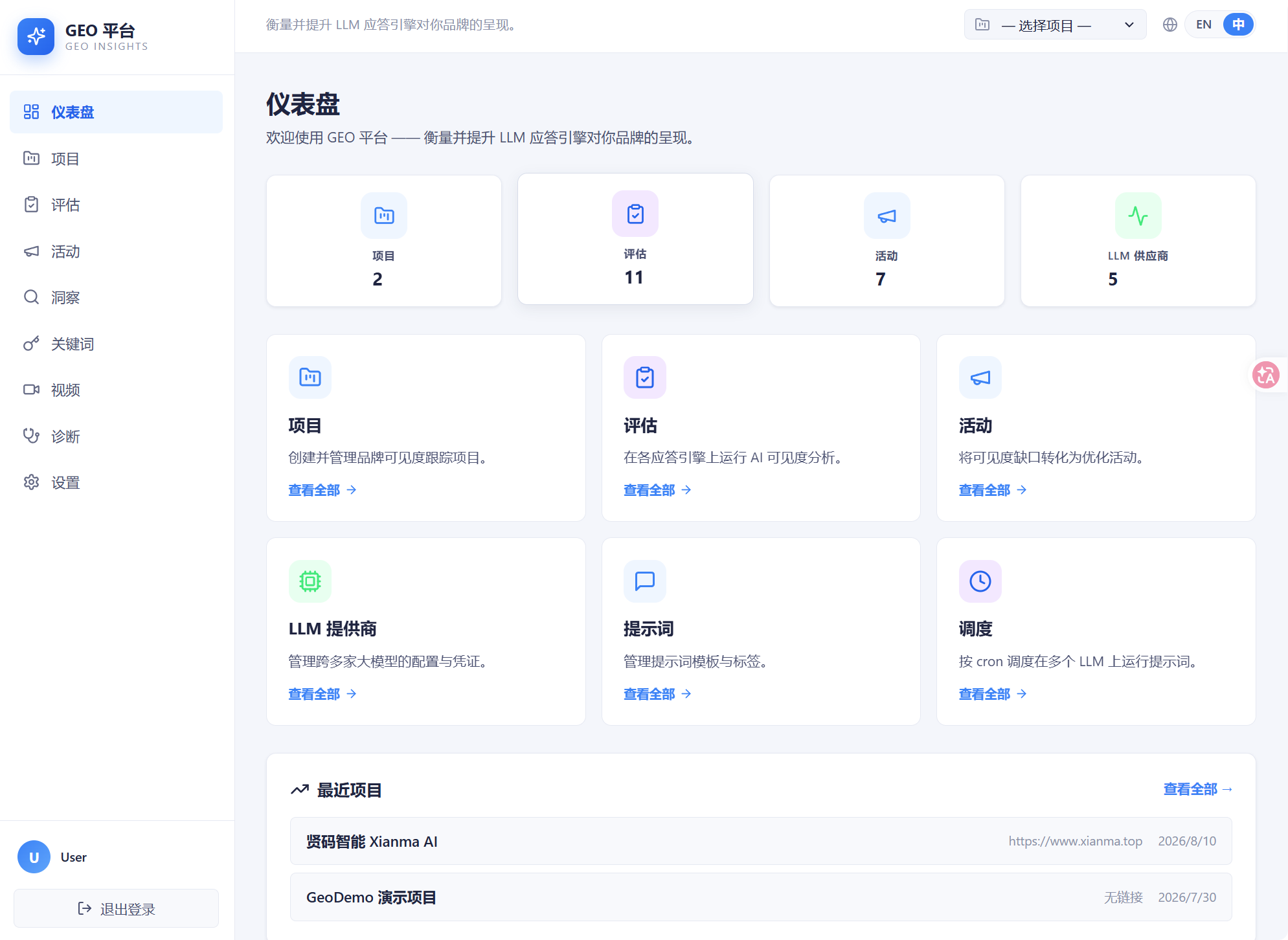Open the 贤码智能 Xianma AI project row
This screenshot has height=940, width=1288.
tap(761, 841)
